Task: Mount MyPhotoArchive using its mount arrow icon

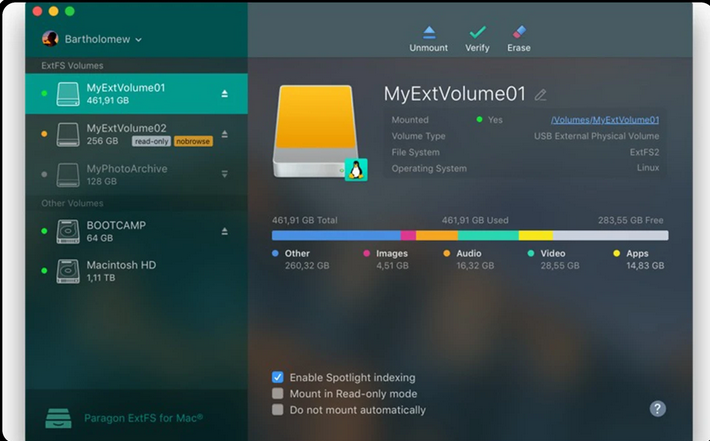Action: pos(225,174)
